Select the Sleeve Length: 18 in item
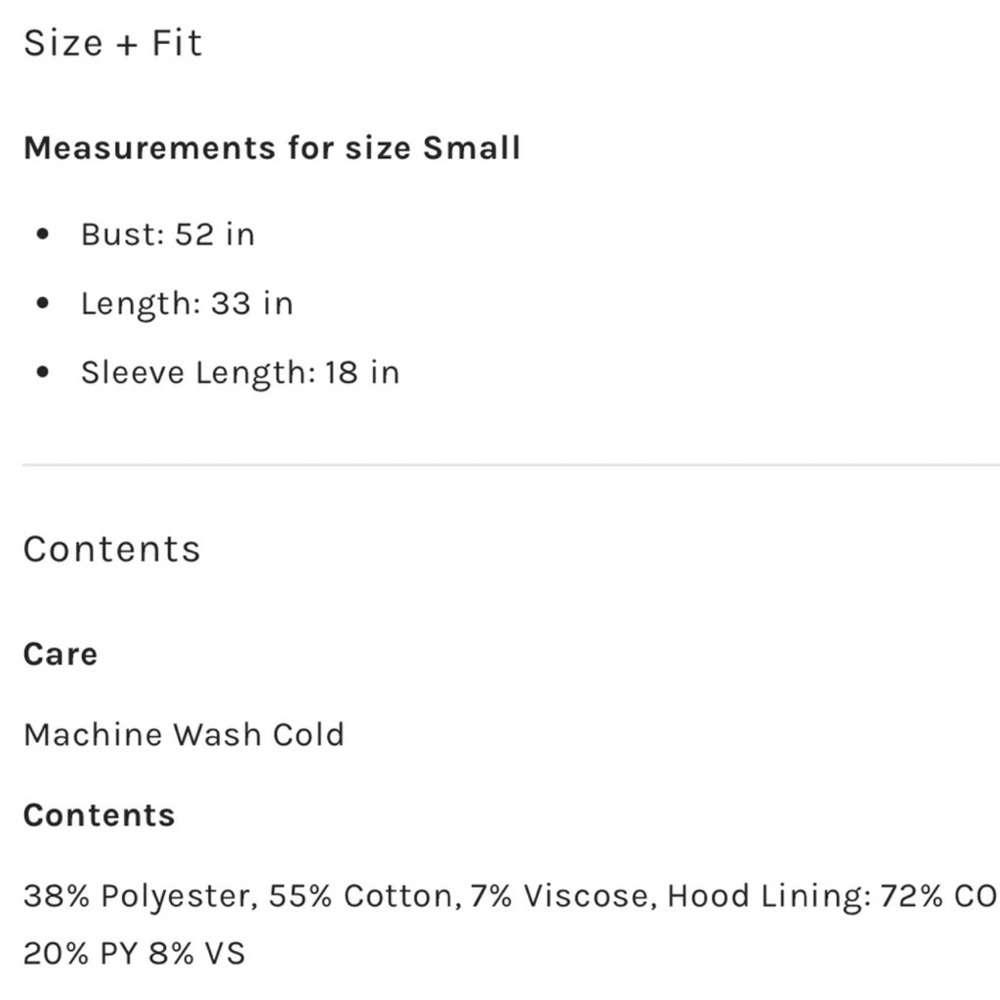This screenshot has height=1000, width=1000. point(240,372)
